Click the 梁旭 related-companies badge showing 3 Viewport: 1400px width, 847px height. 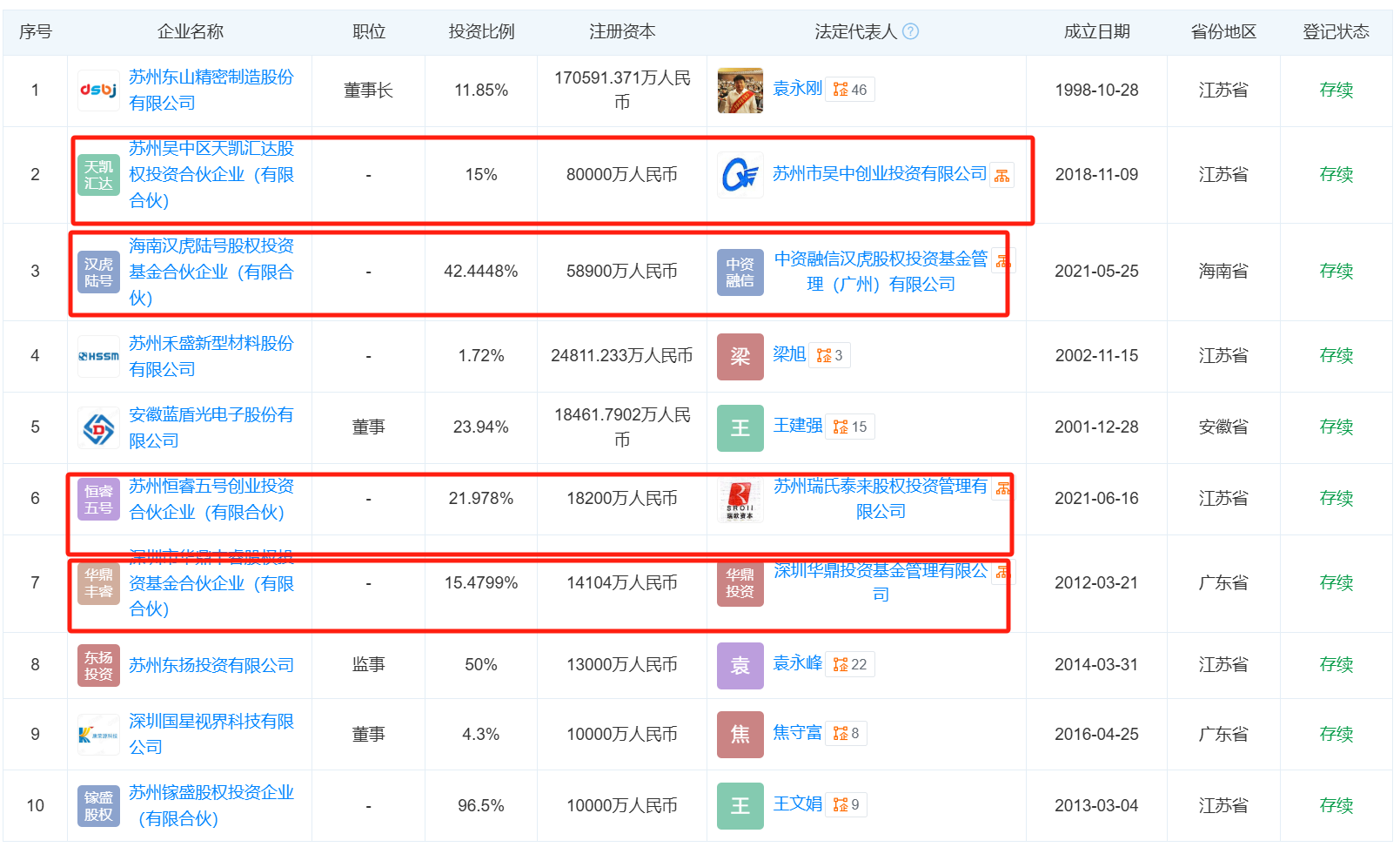[x=830, y=355]
